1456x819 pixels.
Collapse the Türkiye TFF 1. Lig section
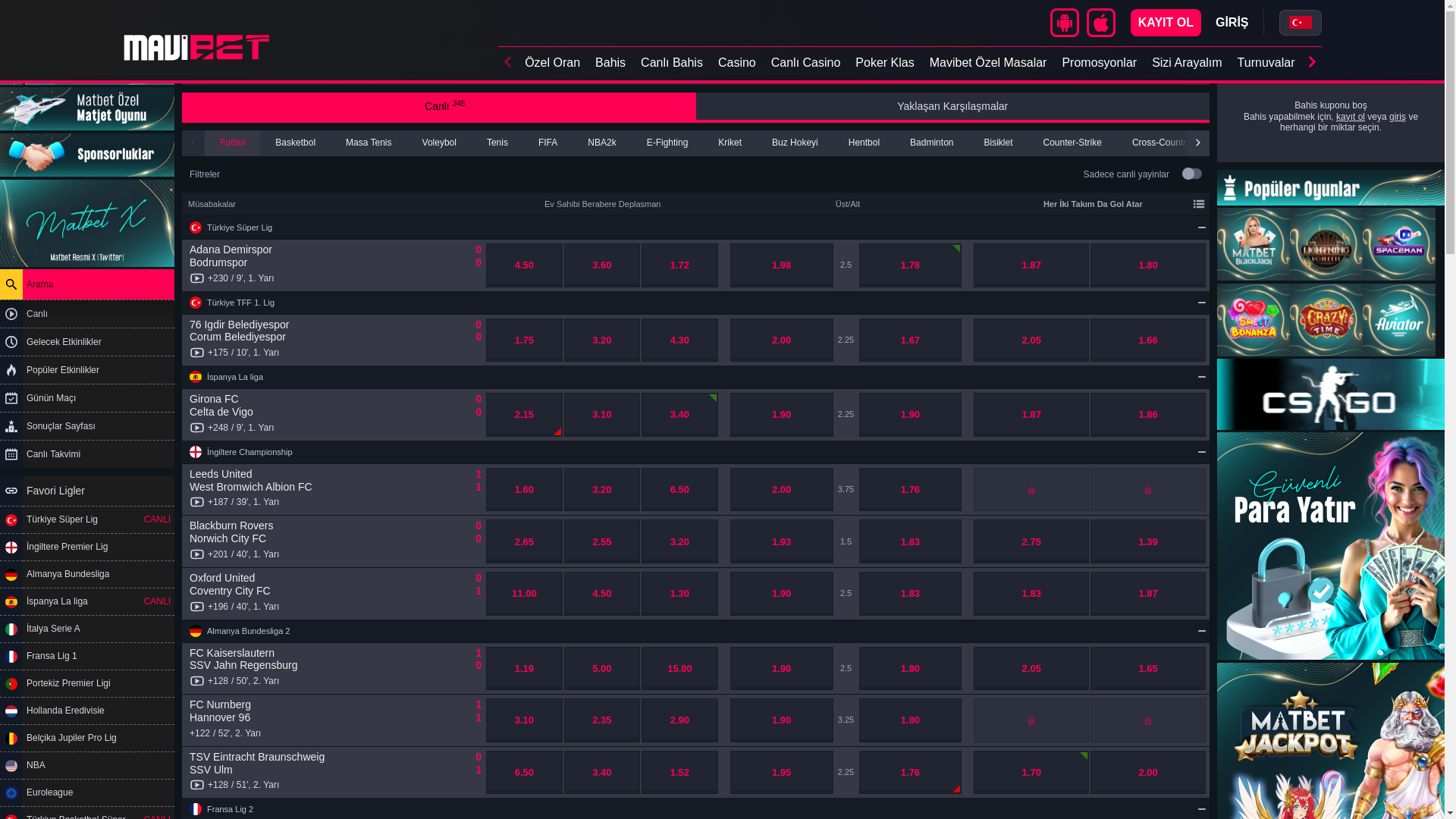pos(1201,303)
